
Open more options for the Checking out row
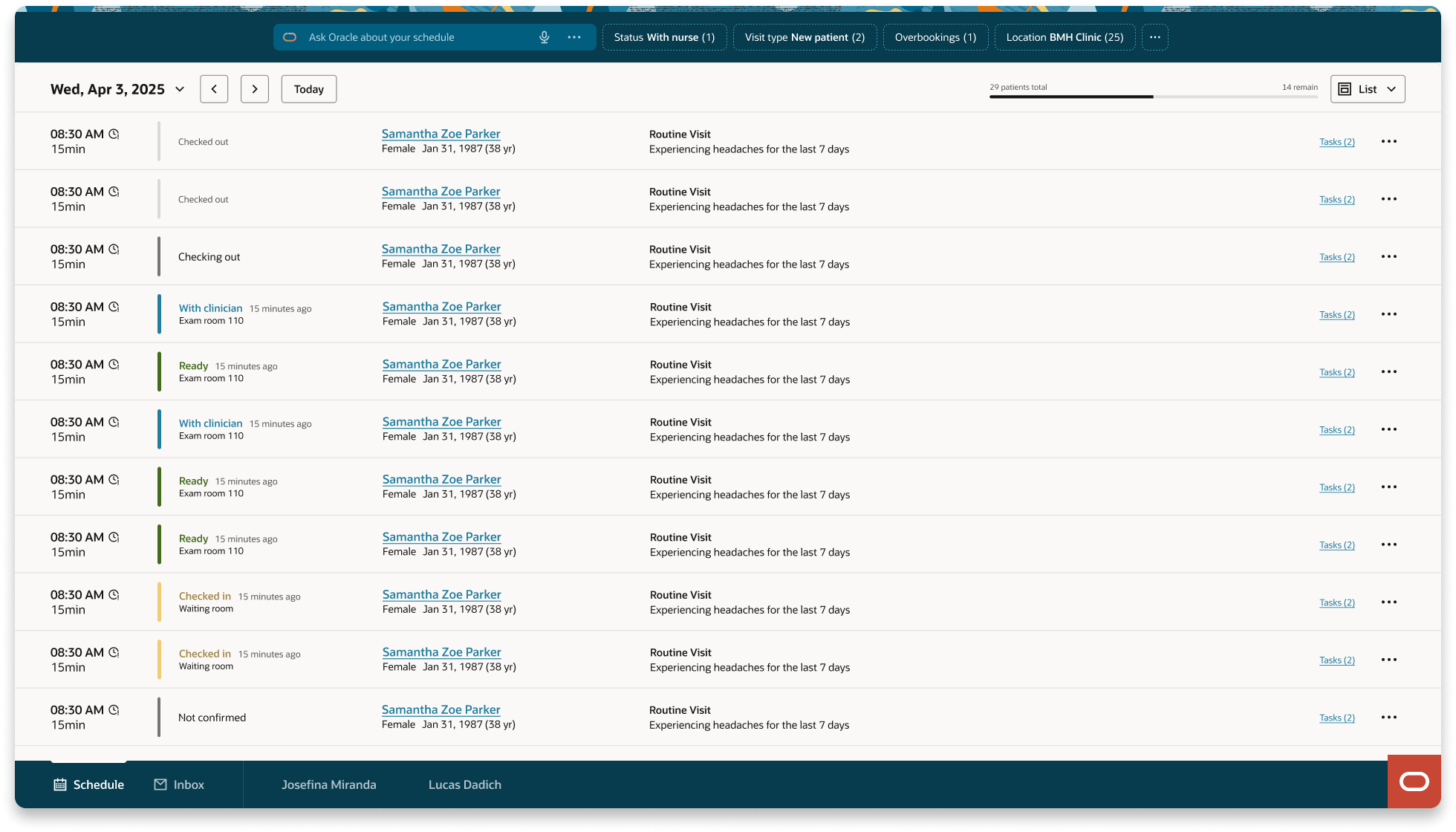pyautogui.click(x=1389, y=256)
